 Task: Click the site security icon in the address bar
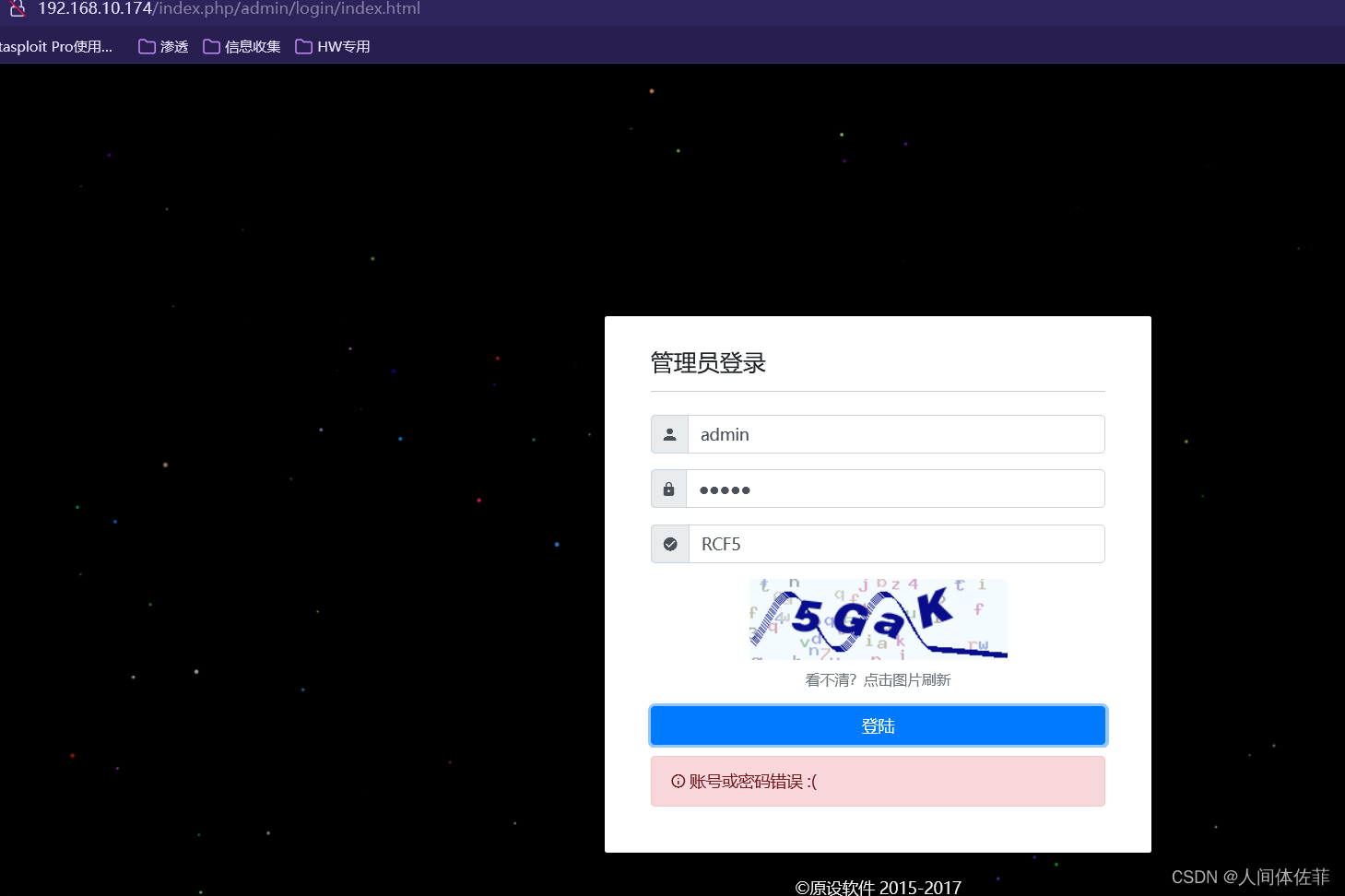(x=17, y=8)
